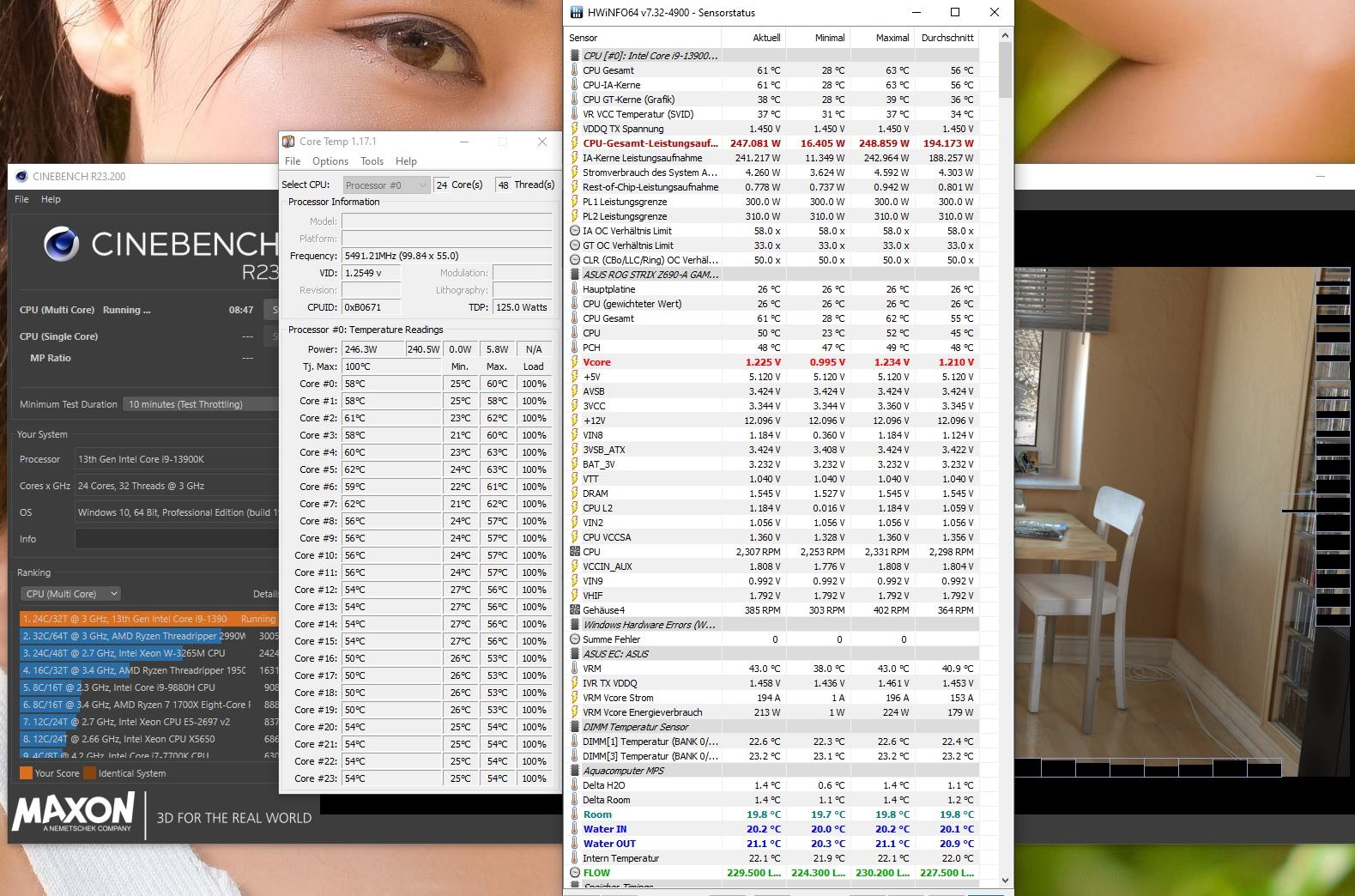Click the thermometer icon beside VRM temperature
The image size is (1355, 896).
tap(575, 669)
